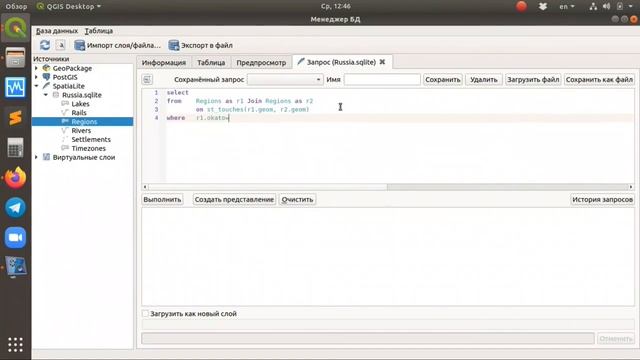The width and height of the screenshot is (640, 360).
Task: Expand the Виртуальные слои node
Action: click(x=36, y=157)
